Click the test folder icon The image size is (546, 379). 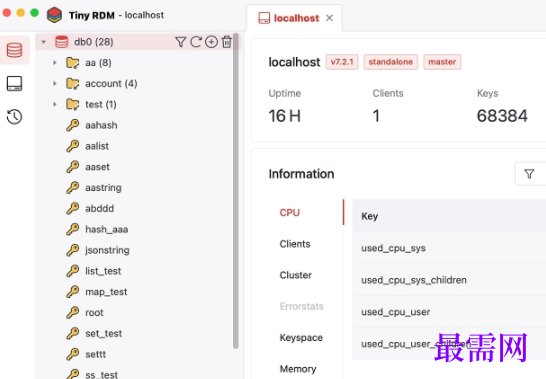pos(73,105)
